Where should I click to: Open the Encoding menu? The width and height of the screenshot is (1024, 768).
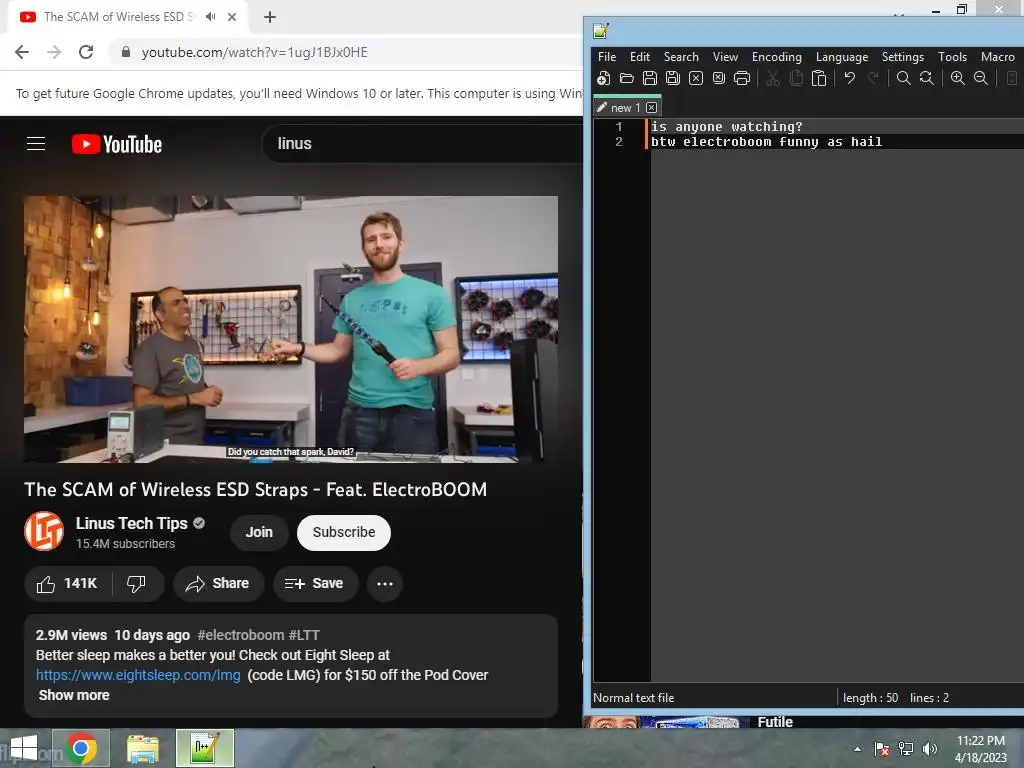[x=776, y=57]
